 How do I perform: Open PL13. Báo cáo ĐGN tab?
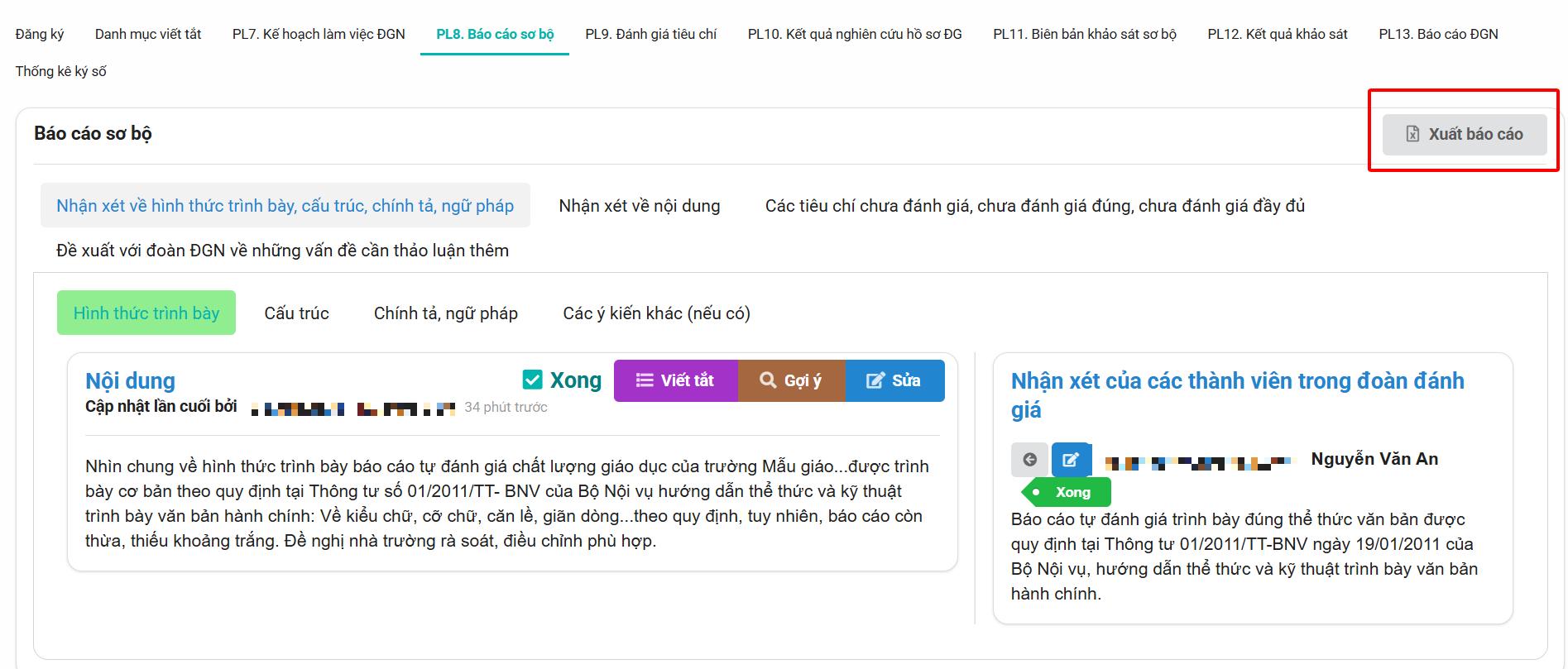pos(1438,34)
